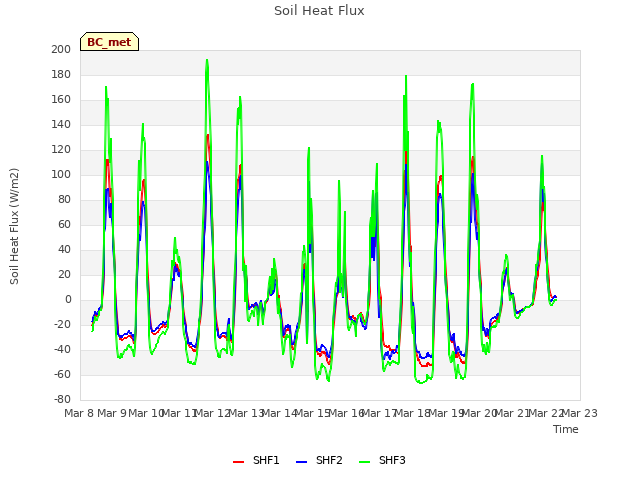Toggle the SHF2 legend entry
This screenshot has width=640, height=480.
pos(319,460)
